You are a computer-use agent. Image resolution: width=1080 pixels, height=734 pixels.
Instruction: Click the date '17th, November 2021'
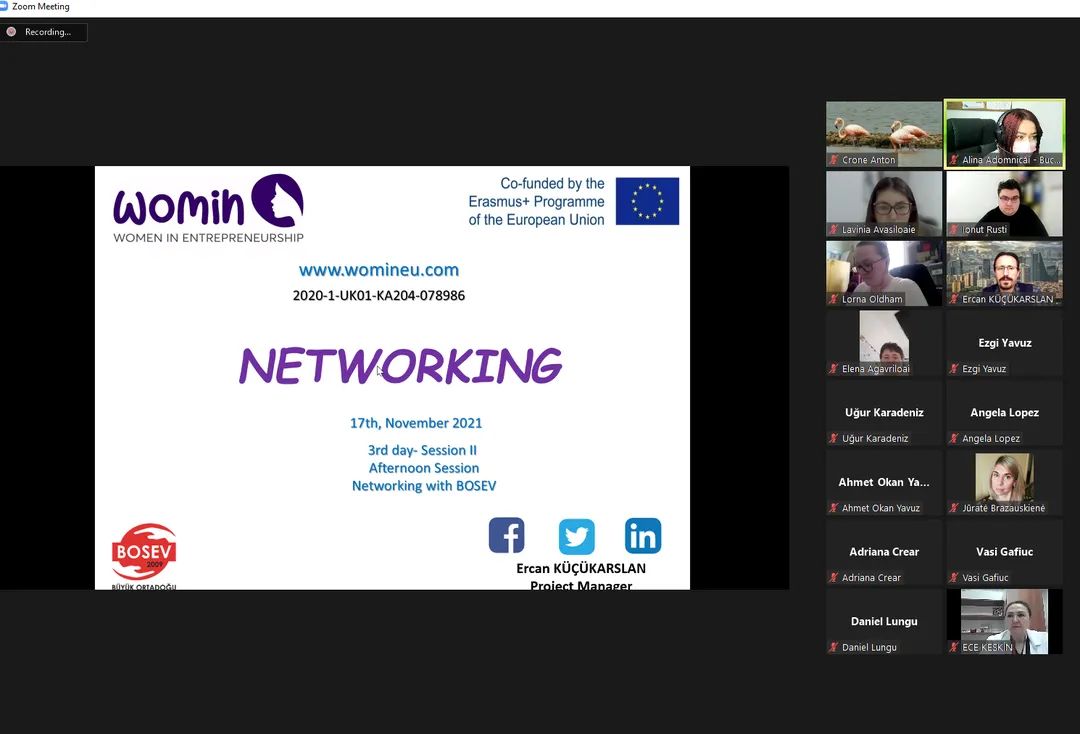point(416,423)
